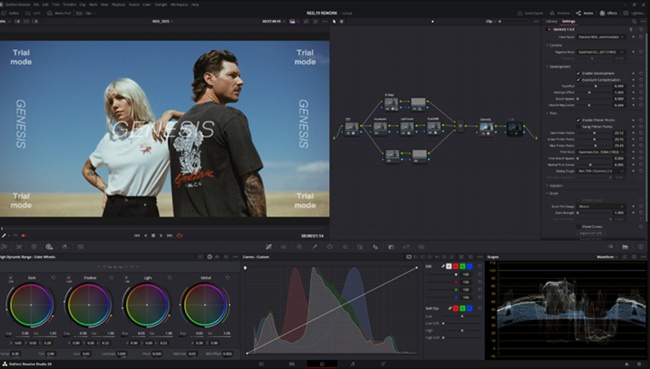Open the Display Target dropdown

coord(601,171)
